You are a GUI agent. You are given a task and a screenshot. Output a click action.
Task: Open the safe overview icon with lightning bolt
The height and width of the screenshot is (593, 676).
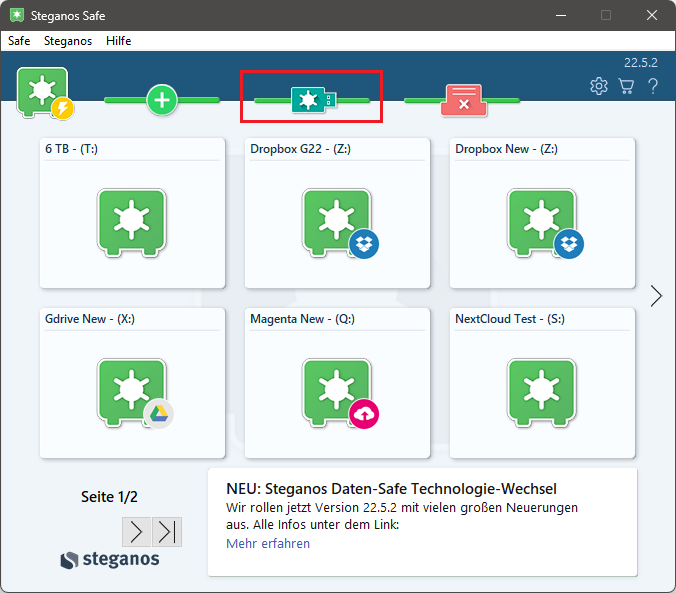[x=43, y=94]
